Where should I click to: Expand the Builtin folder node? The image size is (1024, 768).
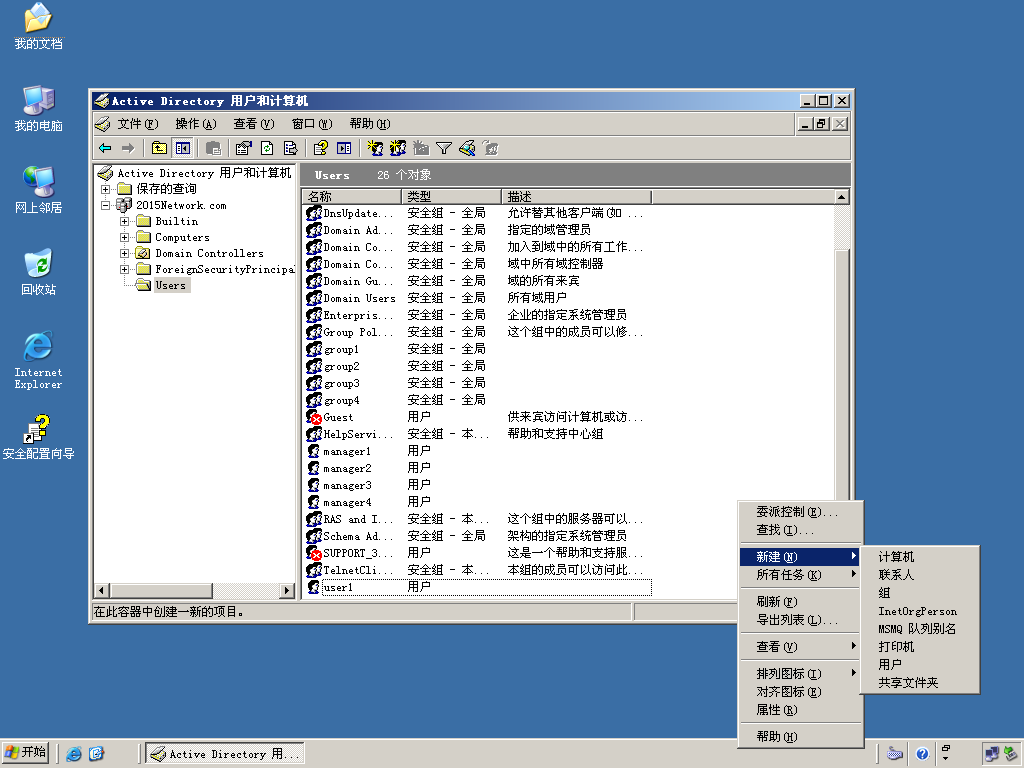click(124, 221)
